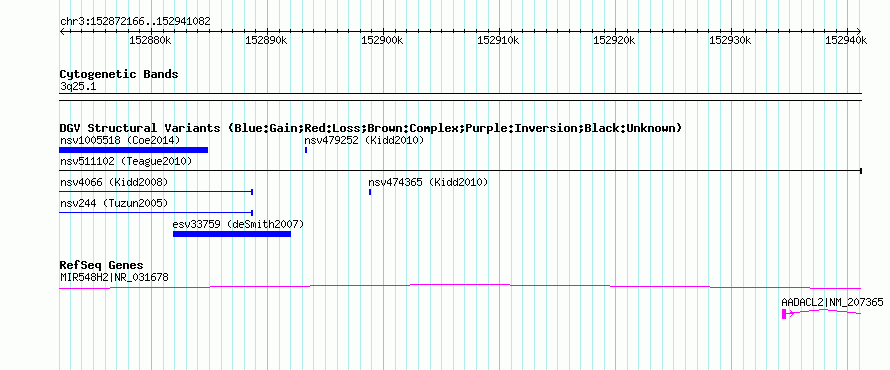Image resolution: width=890 pixels, height=370 pixels.
Task: Select the thin blue nsv4066 variant line
Action: pos(156,192)
